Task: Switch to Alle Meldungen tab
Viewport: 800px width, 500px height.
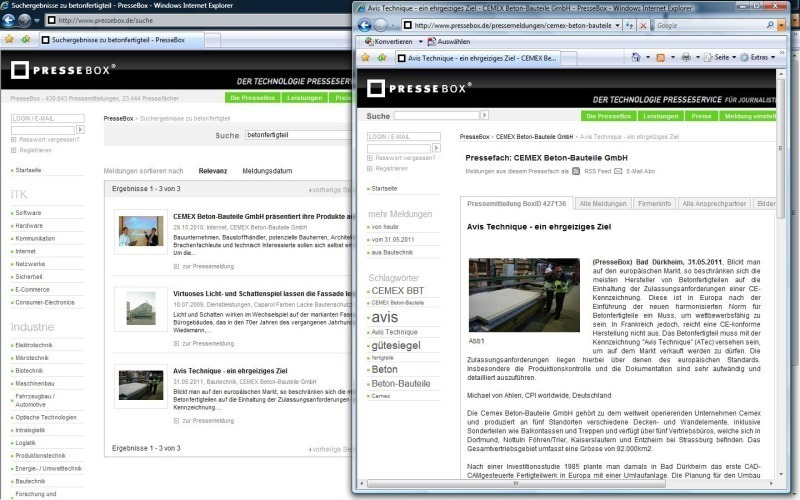Action: 603,204
